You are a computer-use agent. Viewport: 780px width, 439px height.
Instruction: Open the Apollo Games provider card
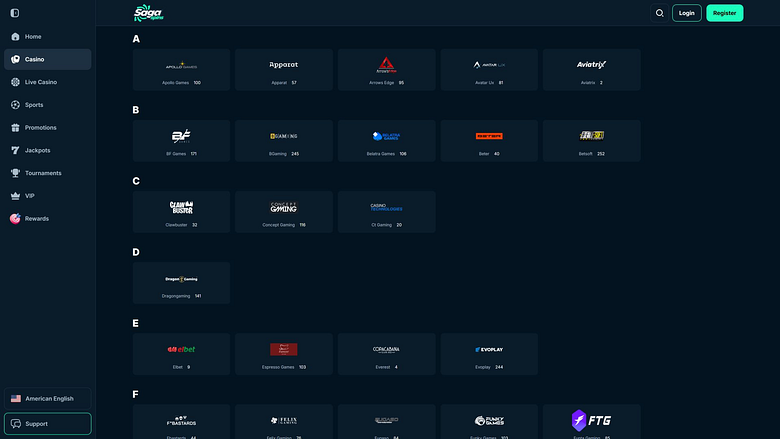pos(181,70)
